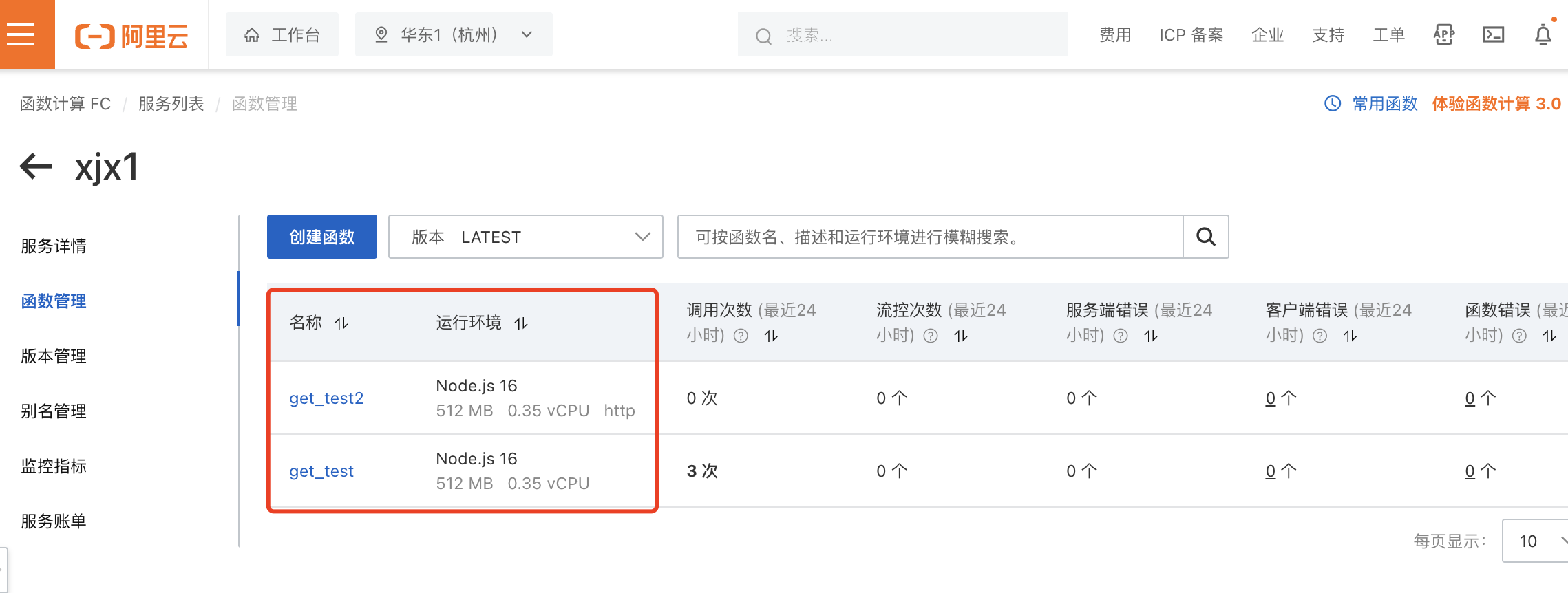
Task: Launch the Cloud Shell terminal icon
Action: tap(1494, 34)
